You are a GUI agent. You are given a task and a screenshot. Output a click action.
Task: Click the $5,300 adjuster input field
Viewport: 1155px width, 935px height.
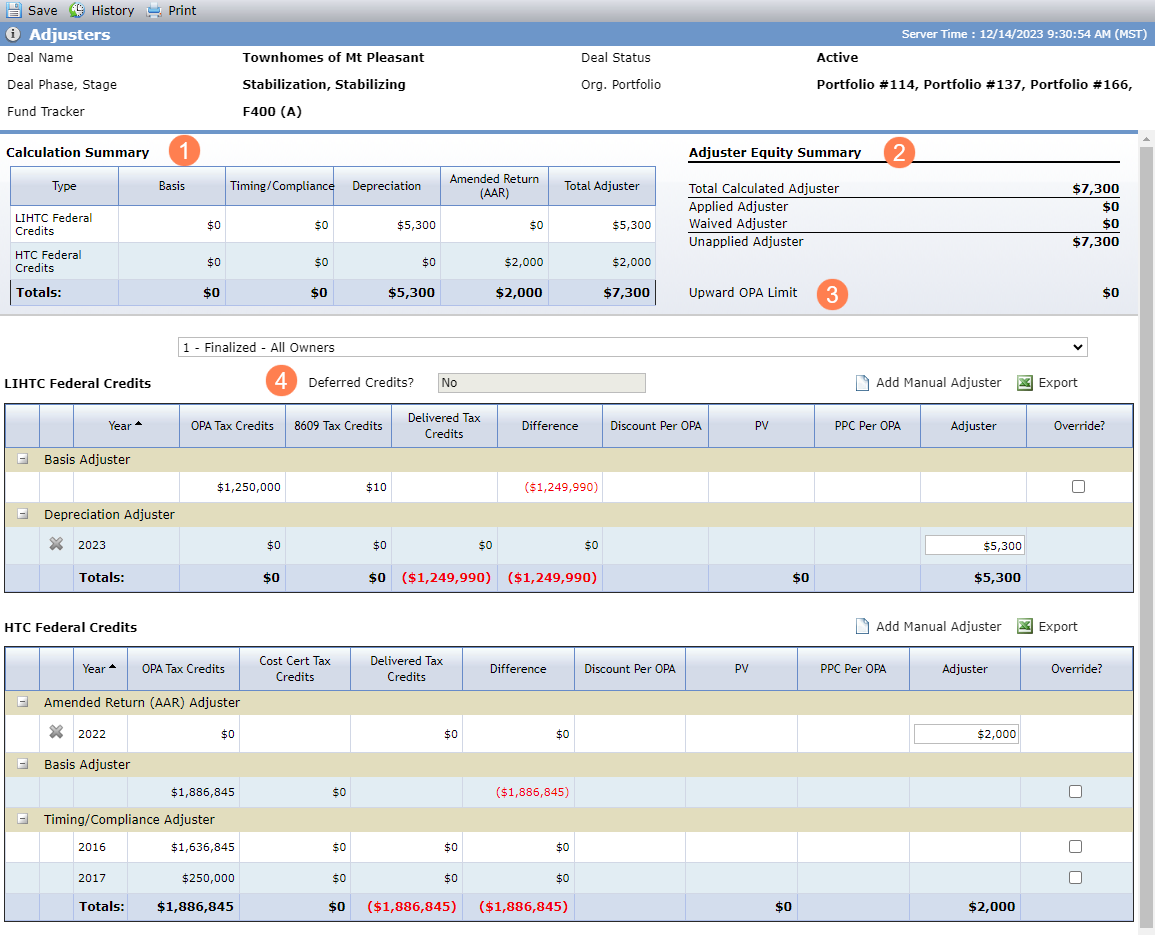pyautogui.click(x=975, y=545)
